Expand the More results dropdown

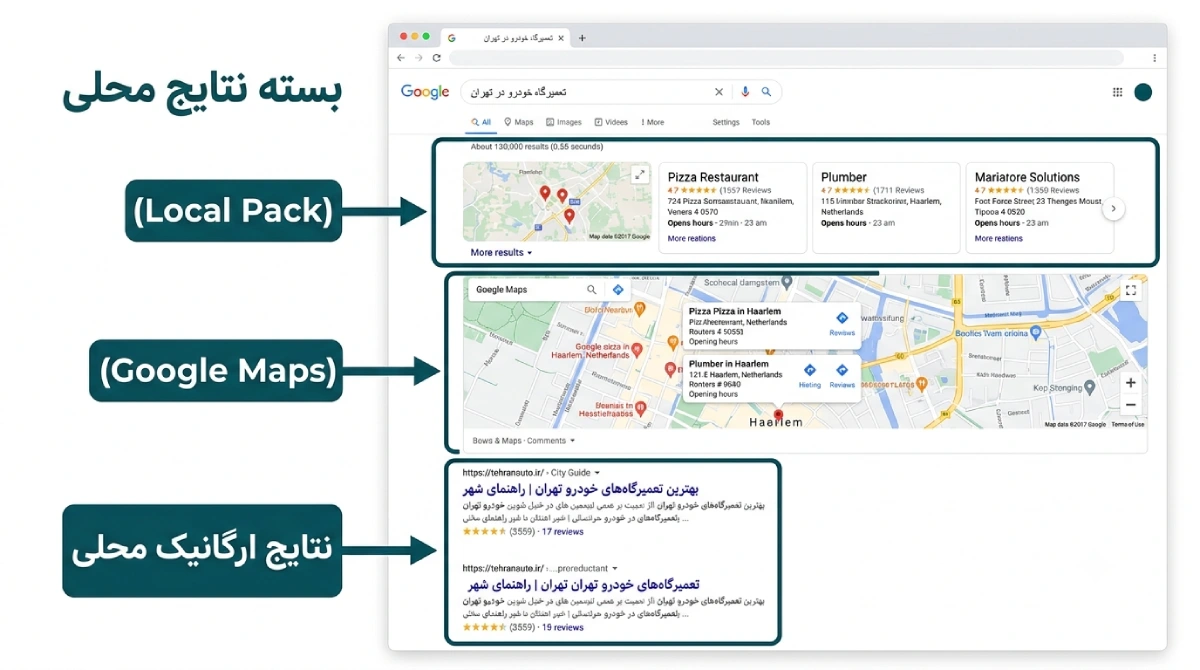501,253
